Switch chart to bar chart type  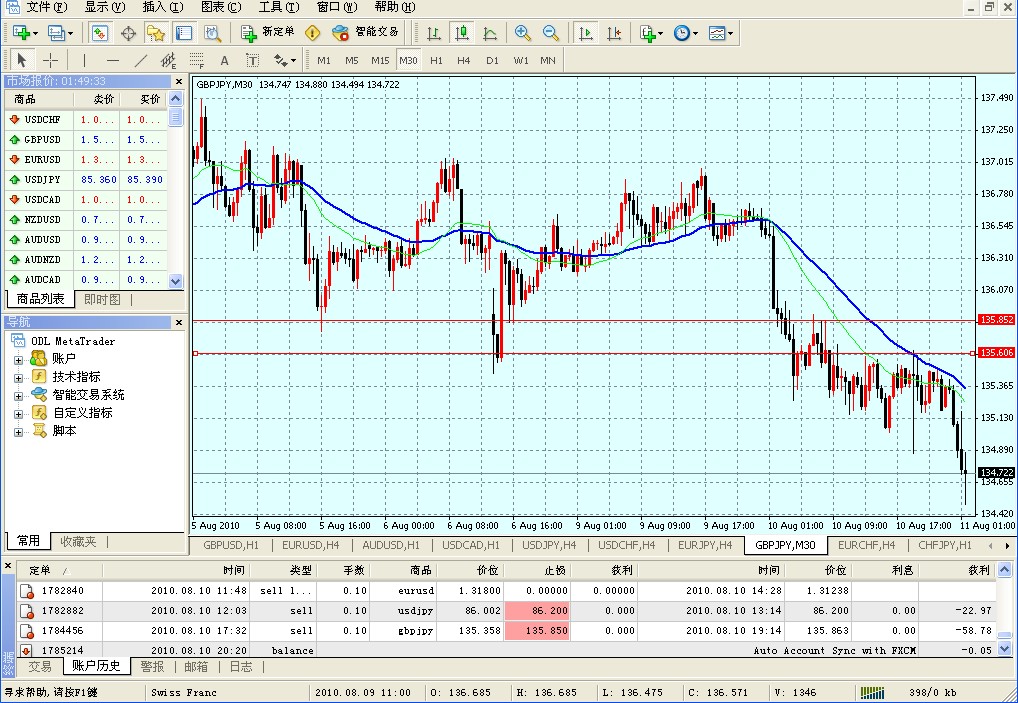click(x=434, y=32)
